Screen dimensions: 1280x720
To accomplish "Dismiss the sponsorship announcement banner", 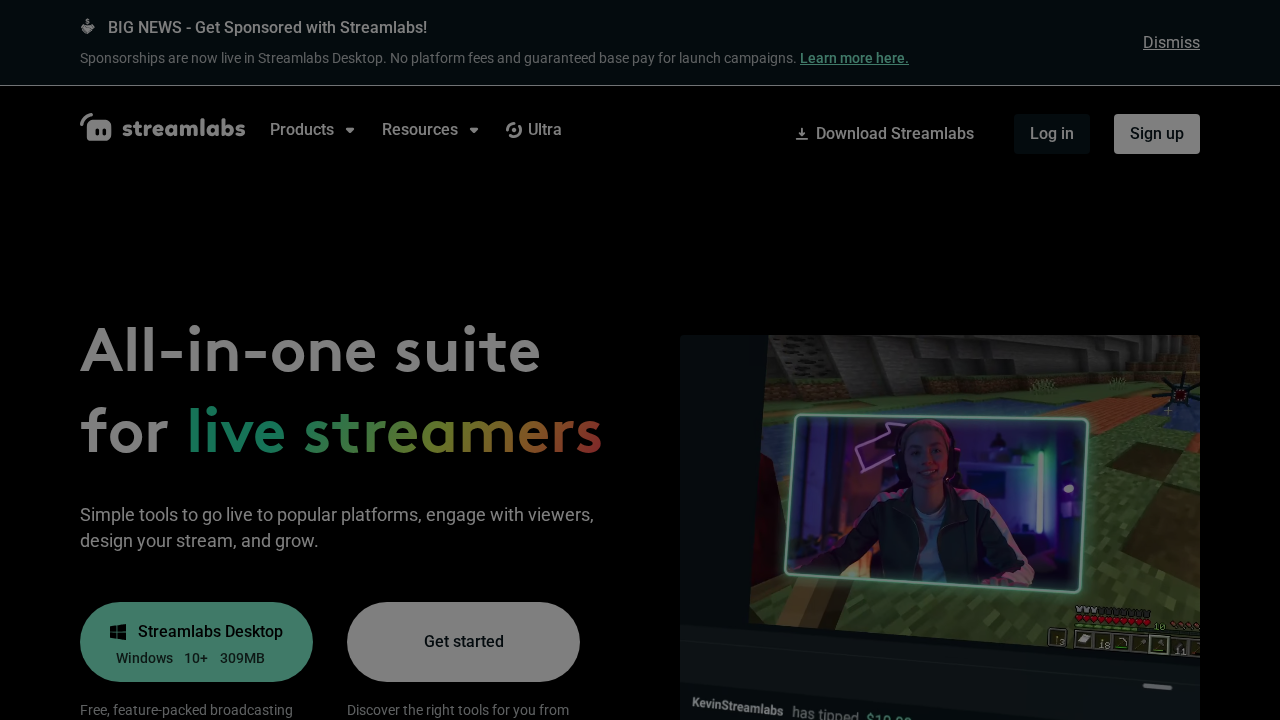I will (x=1171, y=41).
